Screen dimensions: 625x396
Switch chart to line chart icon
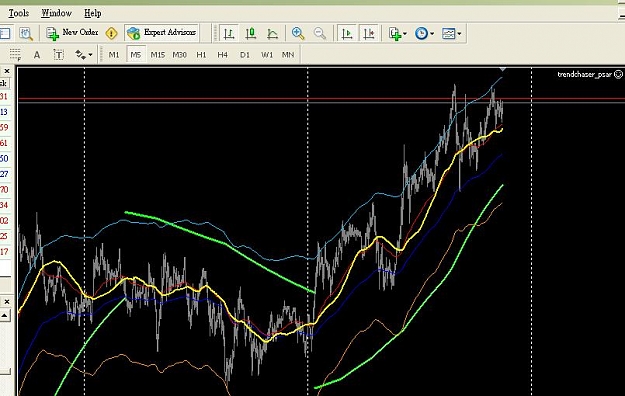pyautogui.click(x=273, y=33)
